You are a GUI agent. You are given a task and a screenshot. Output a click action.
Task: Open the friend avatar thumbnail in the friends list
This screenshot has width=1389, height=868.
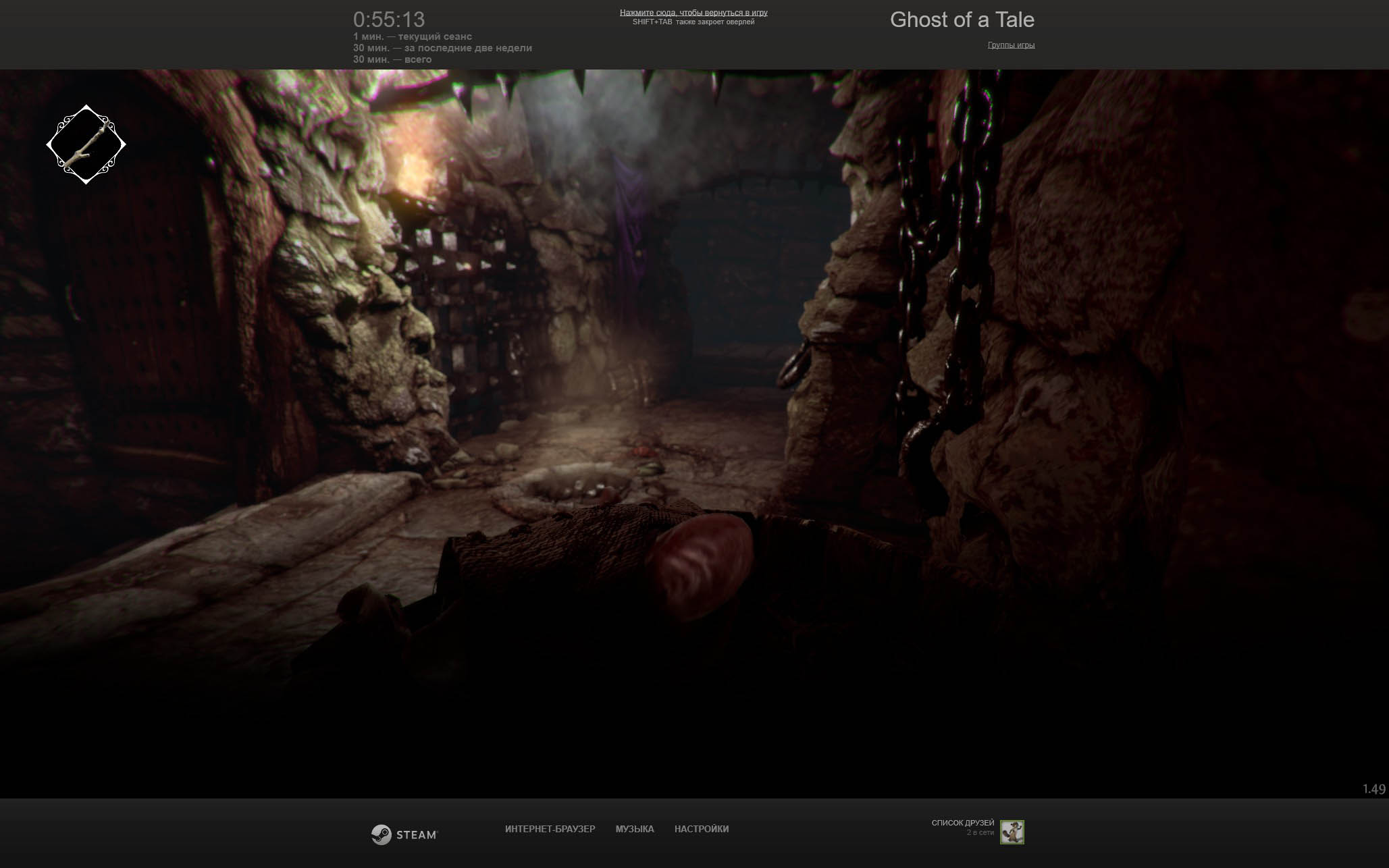click(x=1012, y=832)
